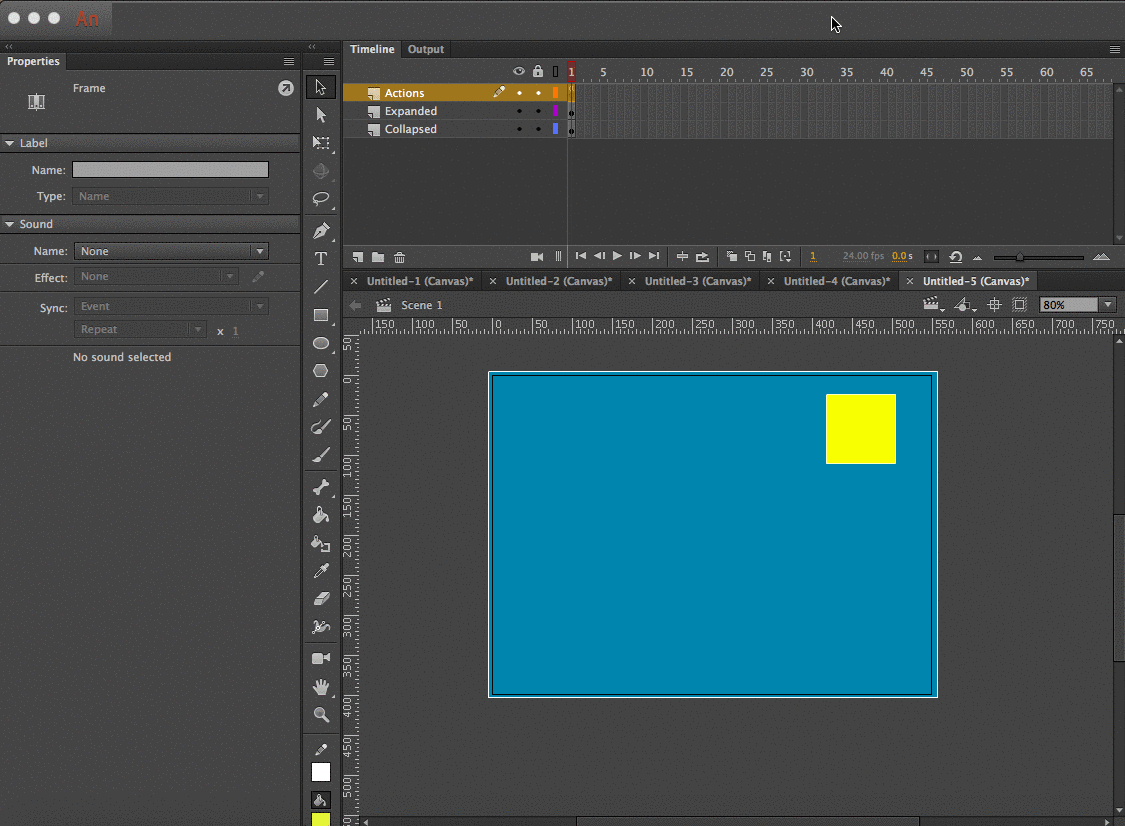Open the stage zoom percentage dropdown
Viewport: 1125px width, 826px height.
pyautogui.click(x=1107, y=305)
